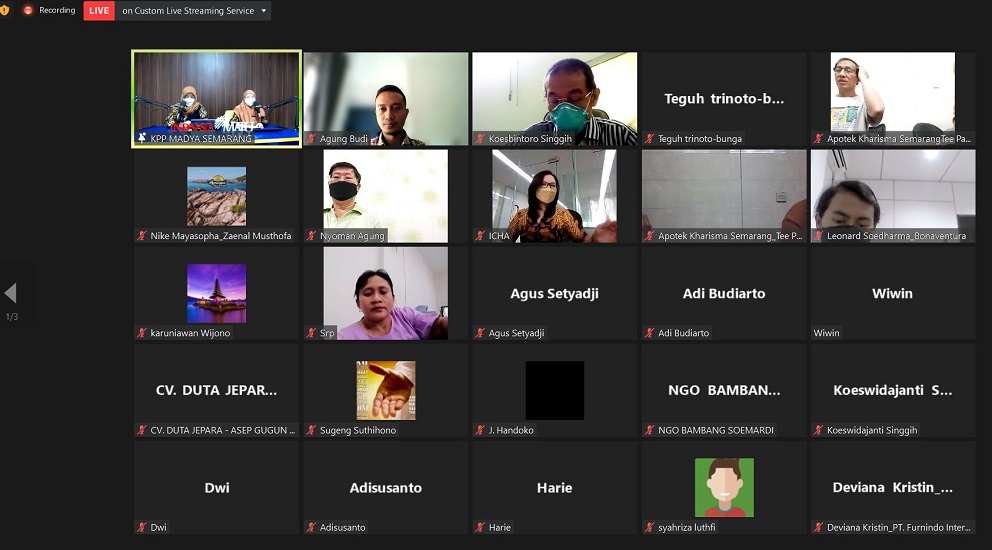The height and width of the screenshot is (550, 992).
Task: Go to previous gallery page arrow
Action: coord(11,293)
